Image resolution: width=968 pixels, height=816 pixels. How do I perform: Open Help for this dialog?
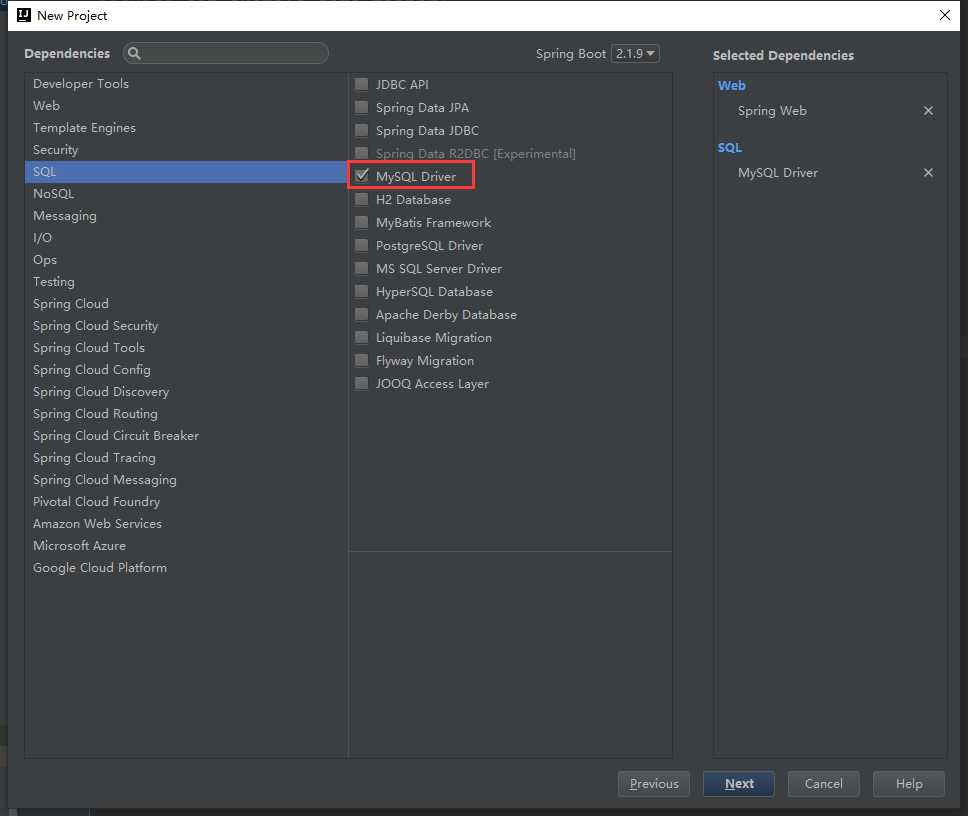[x=909, y=783]
